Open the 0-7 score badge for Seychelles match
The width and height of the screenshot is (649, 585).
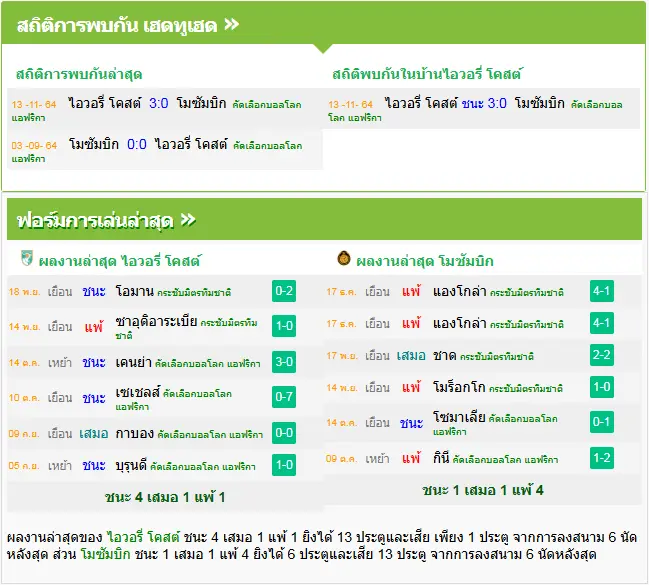coord(284,397)
